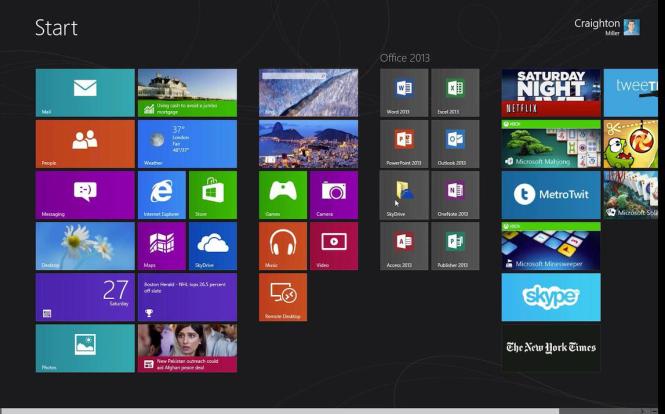Launch Excel 2013

(x=455, y=93)
